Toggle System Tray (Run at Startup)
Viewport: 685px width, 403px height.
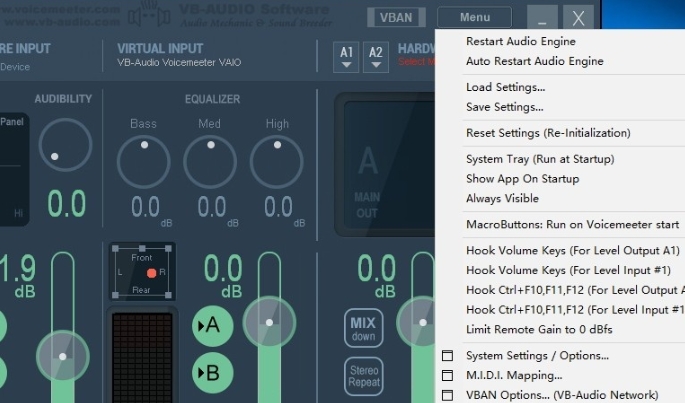point(540,159)
